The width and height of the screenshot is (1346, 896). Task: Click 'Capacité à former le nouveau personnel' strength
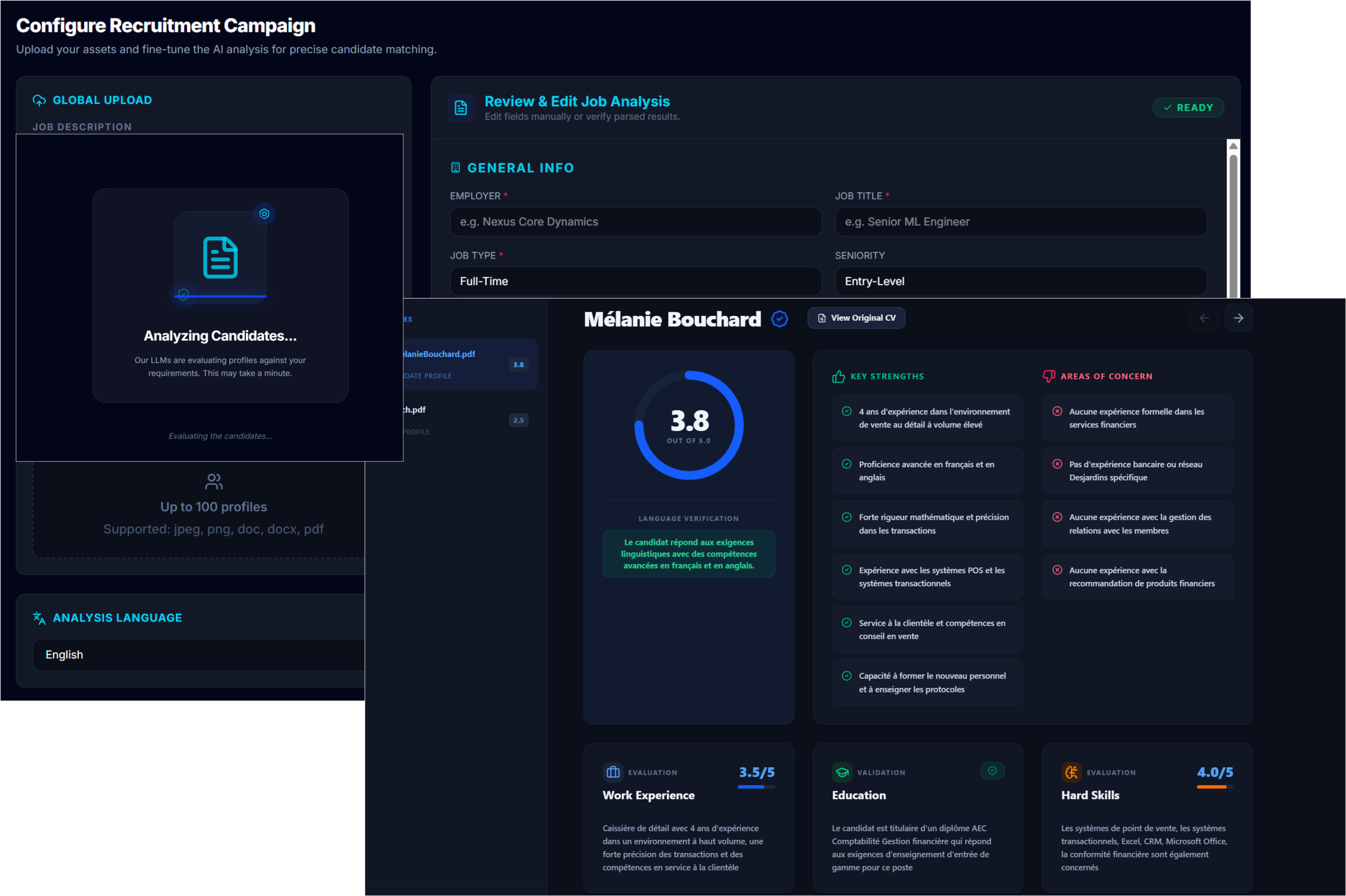[x=927, y=682]
